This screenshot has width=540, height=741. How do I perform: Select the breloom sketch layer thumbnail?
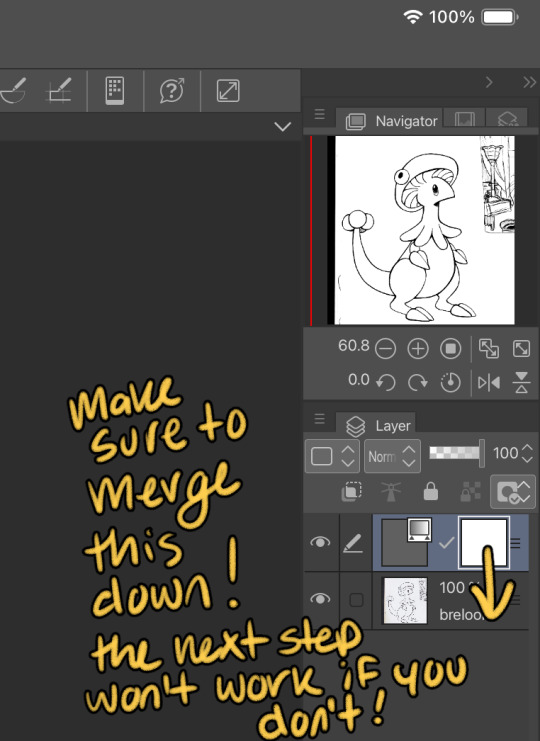coord(405,600)
